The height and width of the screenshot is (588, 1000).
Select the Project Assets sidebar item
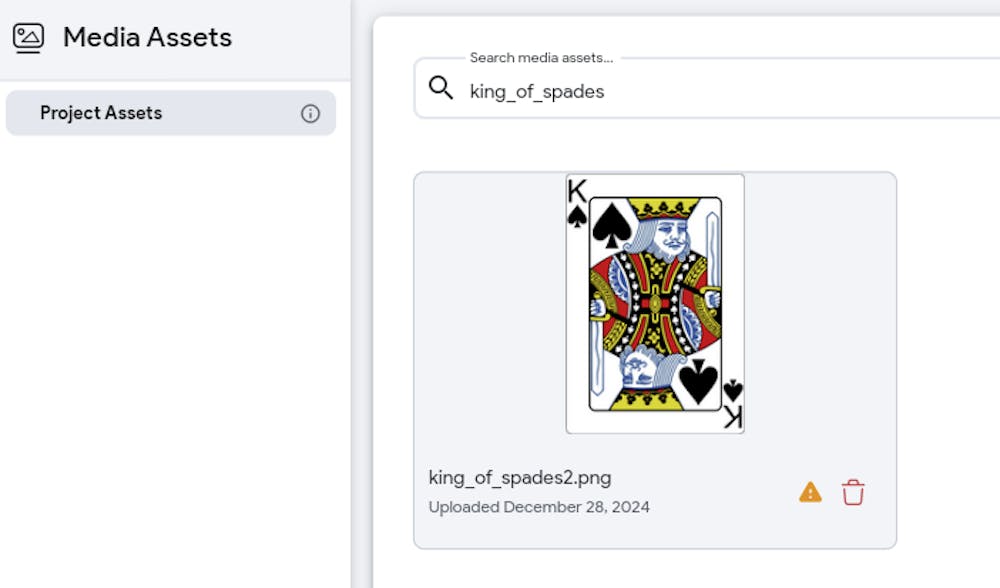pos(101,113)
